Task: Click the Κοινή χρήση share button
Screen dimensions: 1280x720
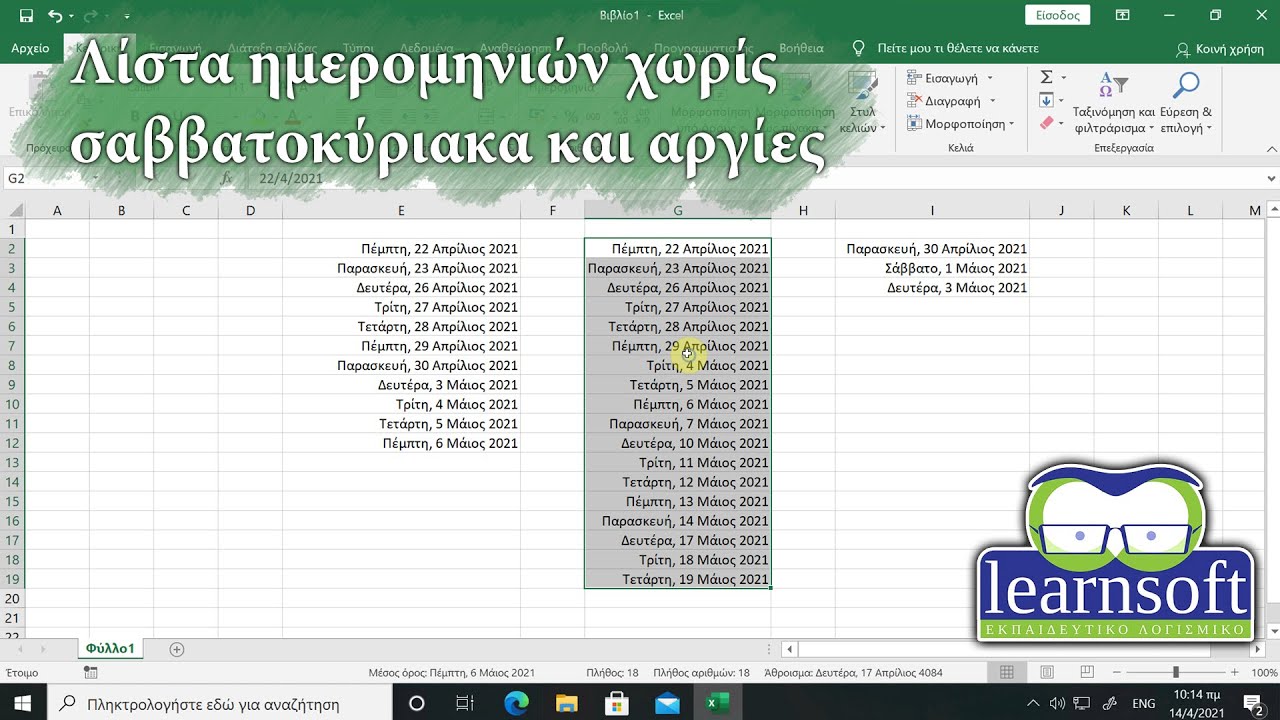Action: point(1220,49)
